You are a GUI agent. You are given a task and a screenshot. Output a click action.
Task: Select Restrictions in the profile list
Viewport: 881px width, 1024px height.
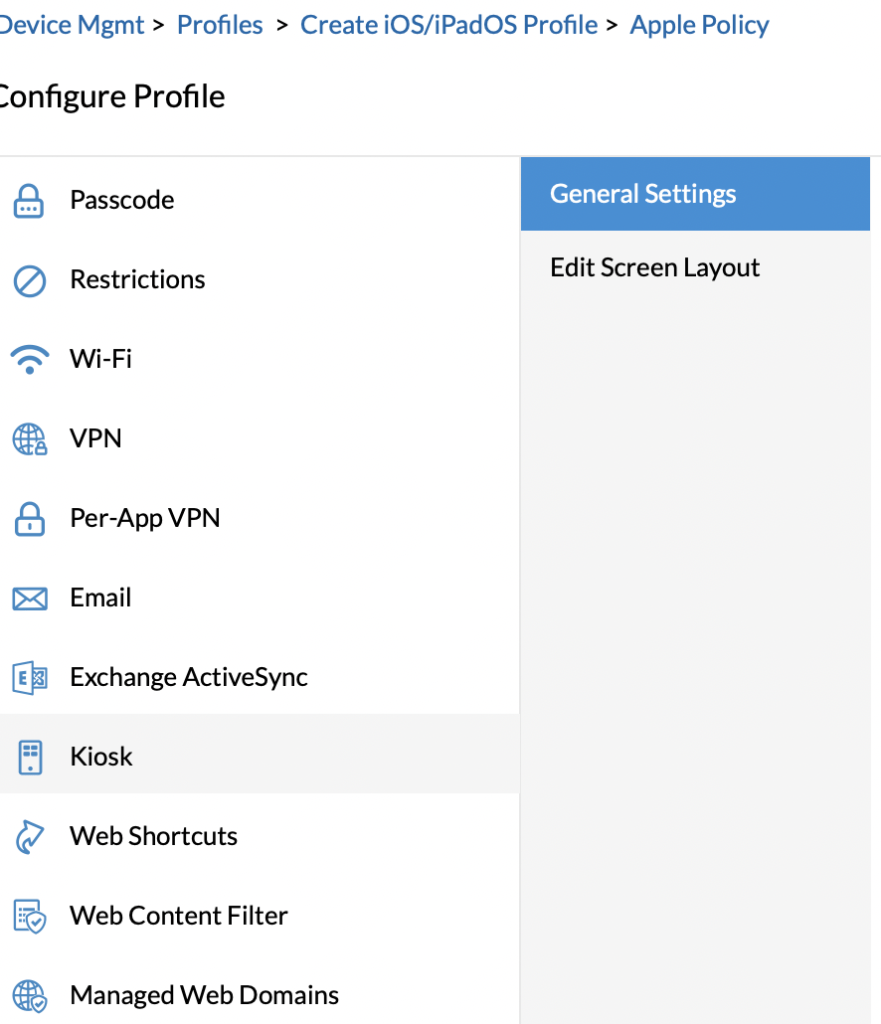[137, 280]
